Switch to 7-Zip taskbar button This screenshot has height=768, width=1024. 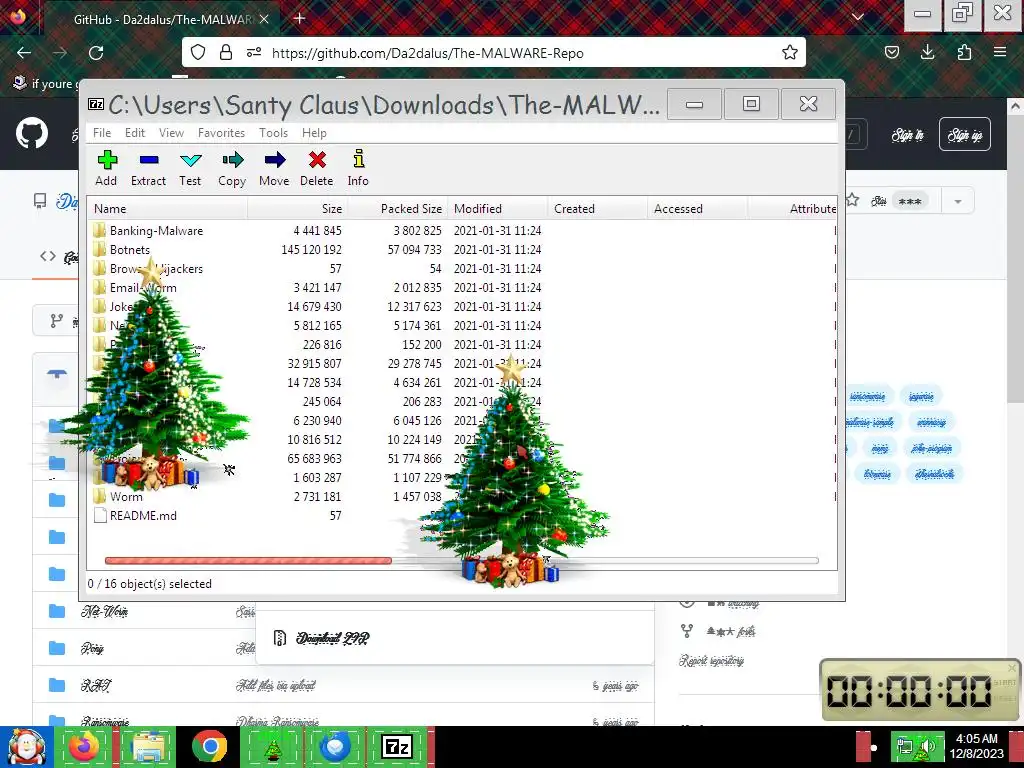[398, 747]
